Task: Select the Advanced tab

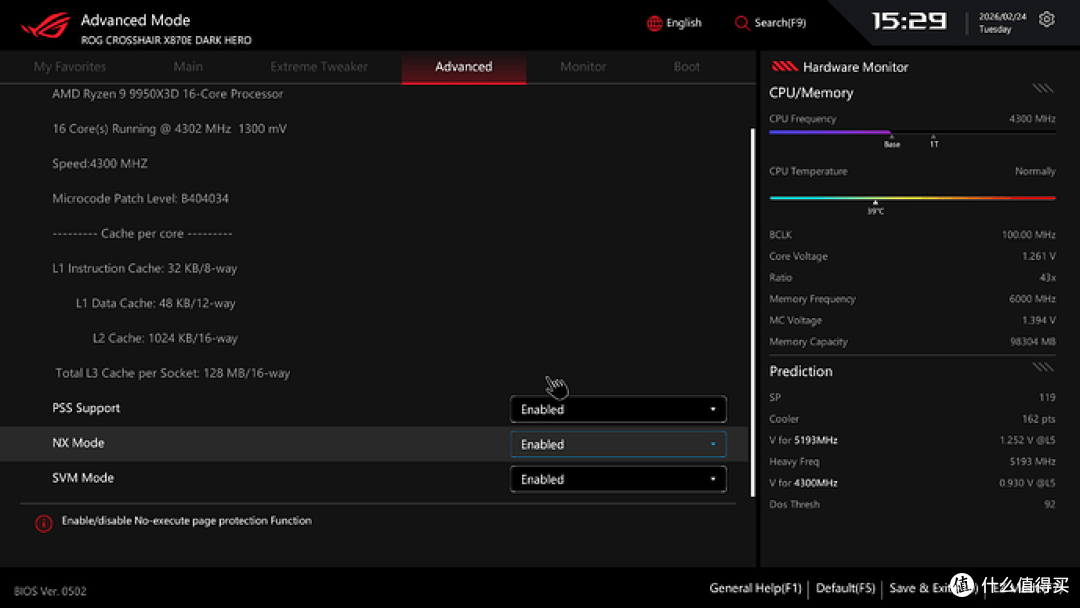Action: click(464, 67)
